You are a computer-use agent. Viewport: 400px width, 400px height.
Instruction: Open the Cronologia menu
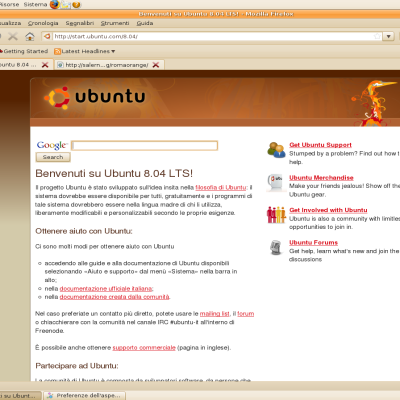(x=43, y=23)
